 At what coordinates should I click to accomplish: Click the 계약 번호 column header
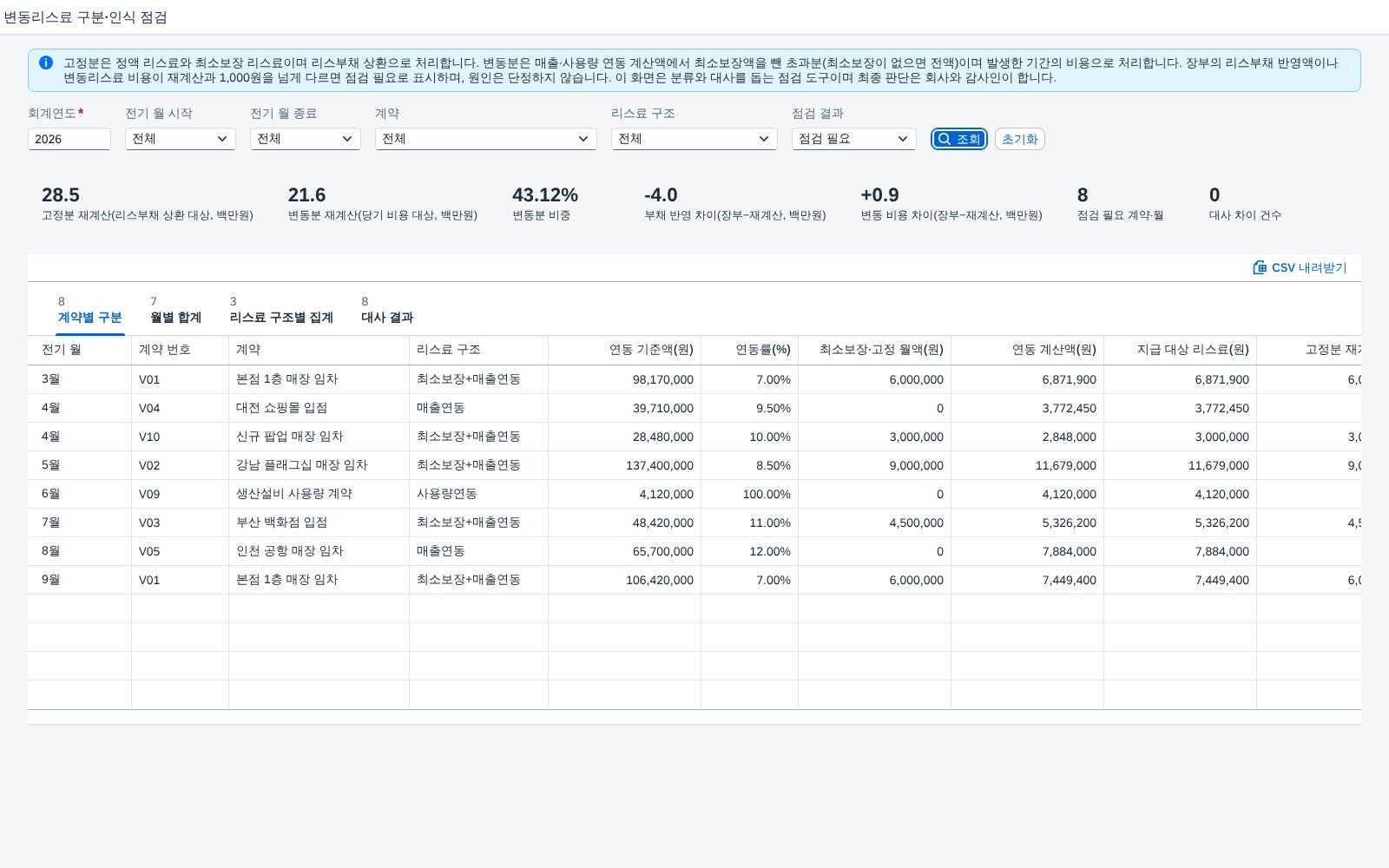click(181, 350)
